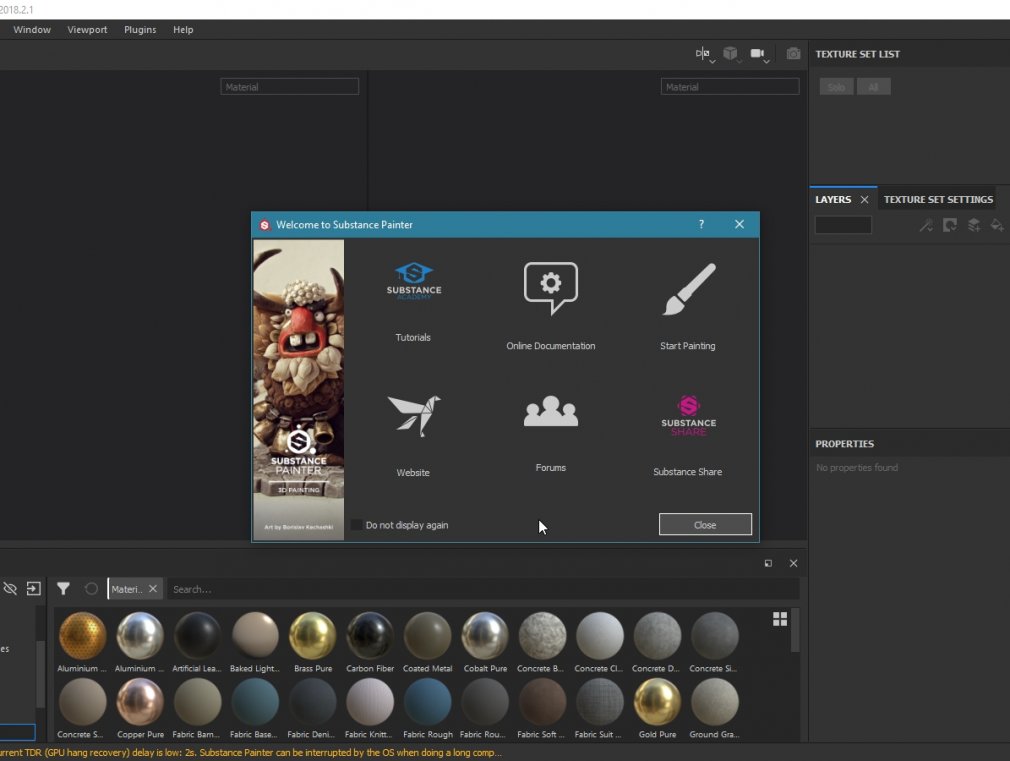Toggle the shelf hidden-eye icon
This screenshot has height=761, width=1010.
click(10, 588)
